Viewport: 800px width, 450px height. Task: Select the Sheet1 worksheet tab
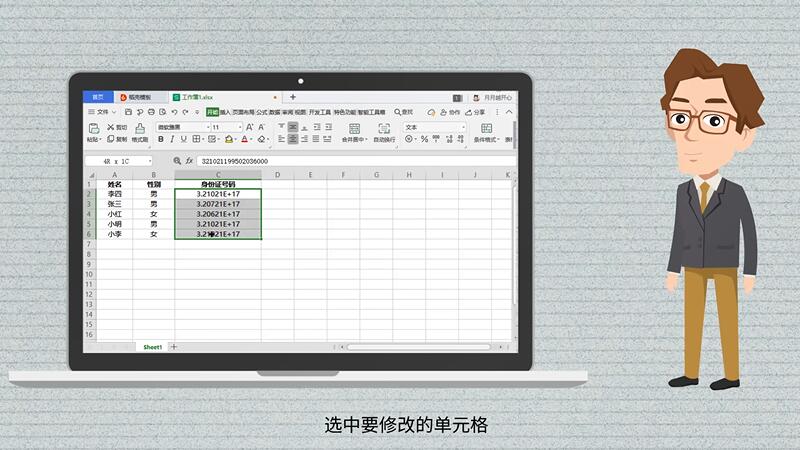pyautogui.click(x=152, y=346)
